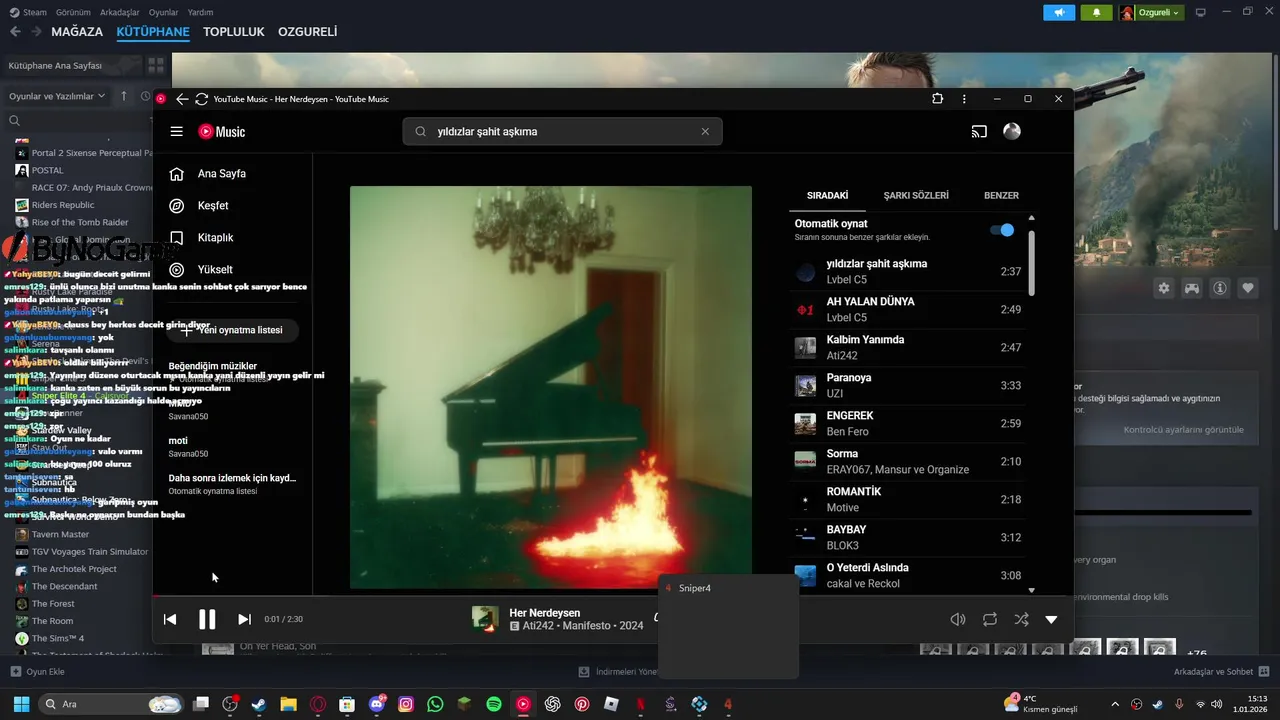
Task: Open TOPLULUK tab in Steam
Action: pyautogui.click(x=234, y=32)
